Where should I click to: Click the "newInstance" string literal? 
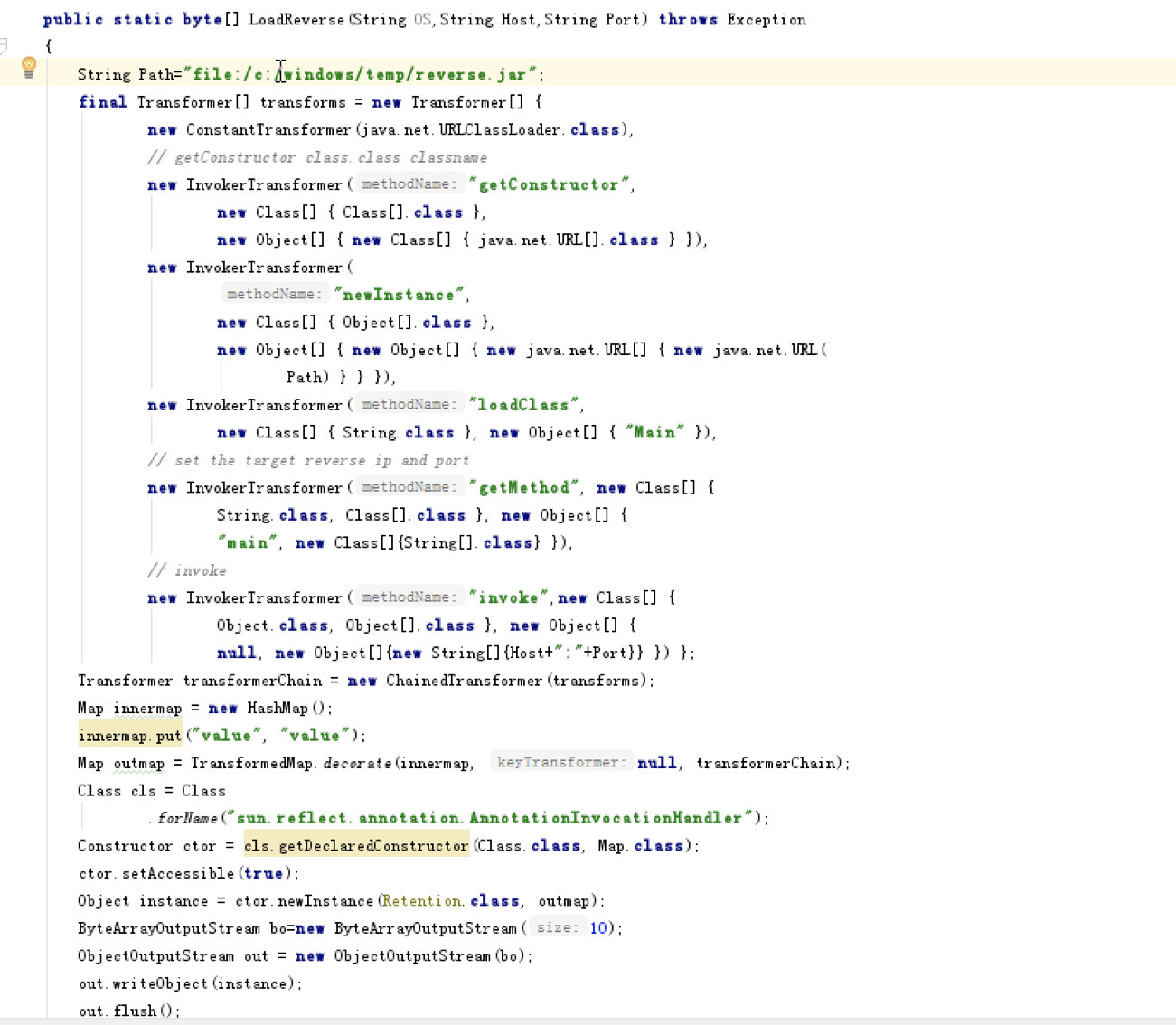[x=399, y=295]
